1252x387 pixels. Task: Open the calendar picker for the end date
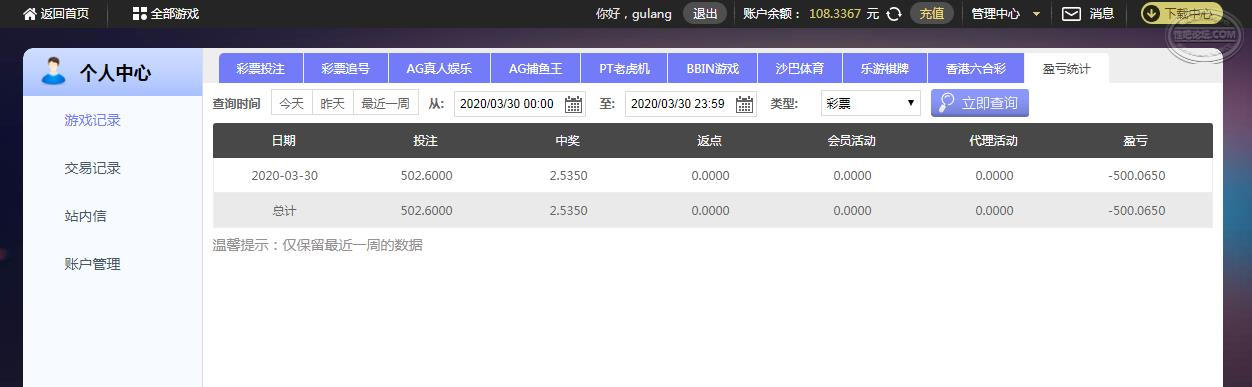pos(744,104)
